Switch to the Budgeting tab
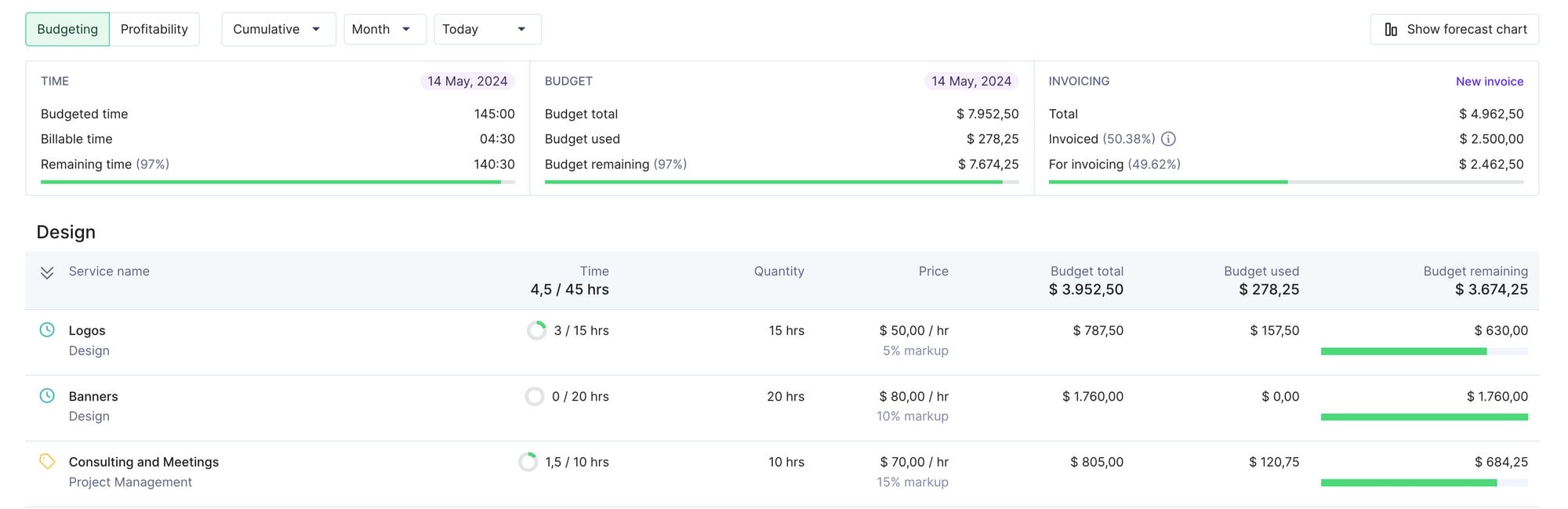 (x=67, y=29)
